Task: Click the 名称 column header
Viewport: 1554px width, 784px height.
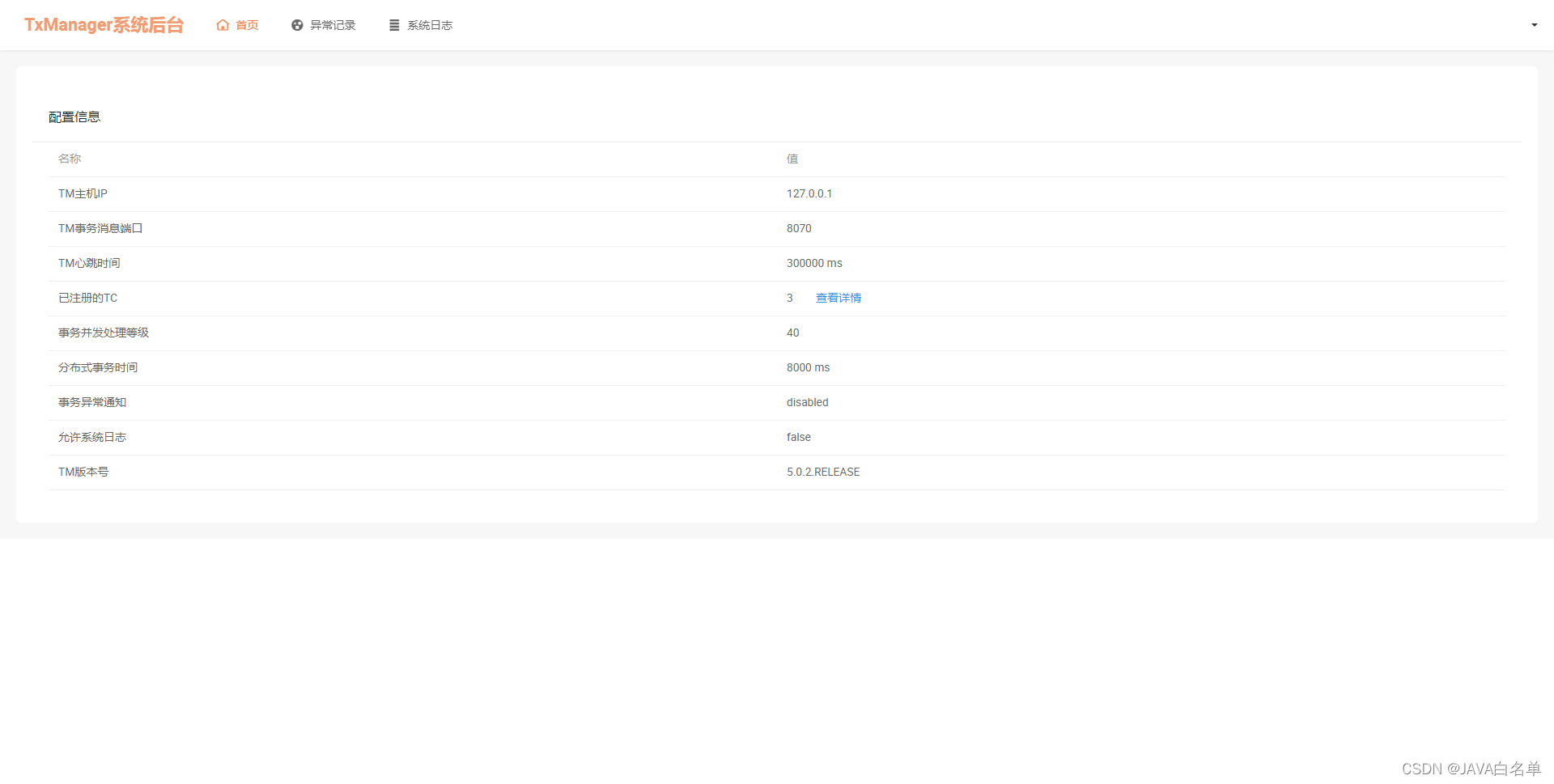Action: click(70, 159)
